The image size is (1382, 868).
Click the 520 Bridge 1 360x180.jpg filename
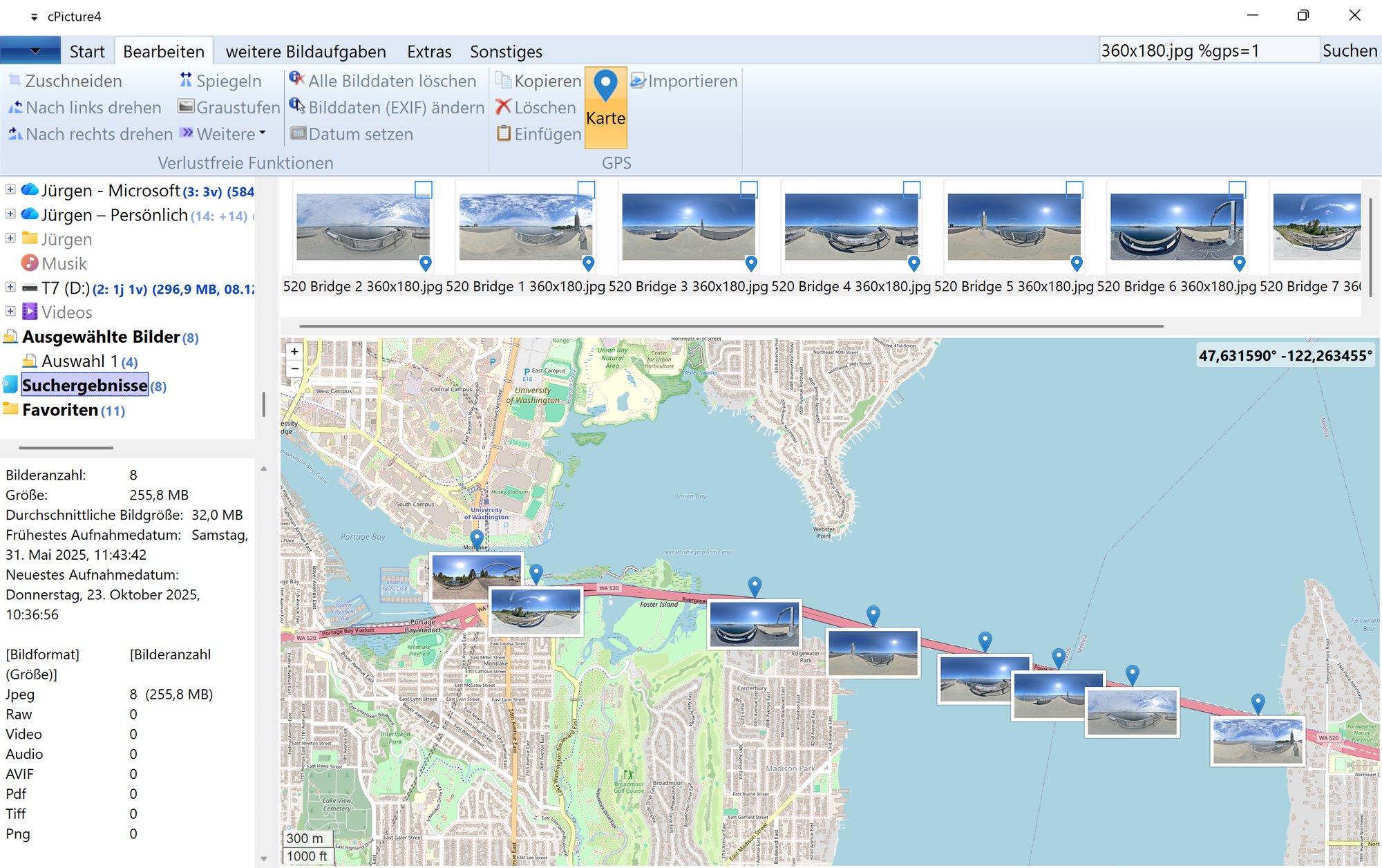tap(526, 286)
